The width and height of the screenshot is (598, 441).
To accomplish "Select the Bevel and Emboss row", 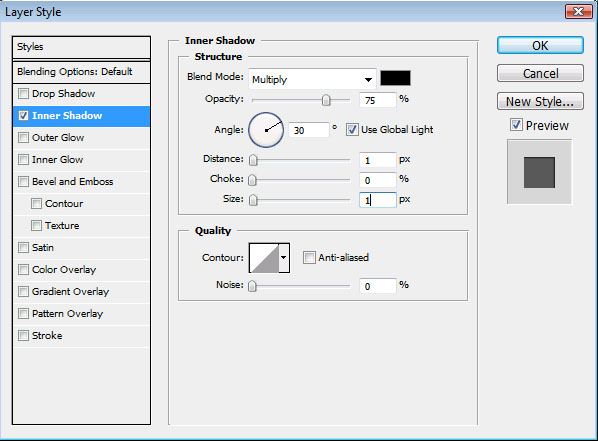I will [x=81, y=182].
